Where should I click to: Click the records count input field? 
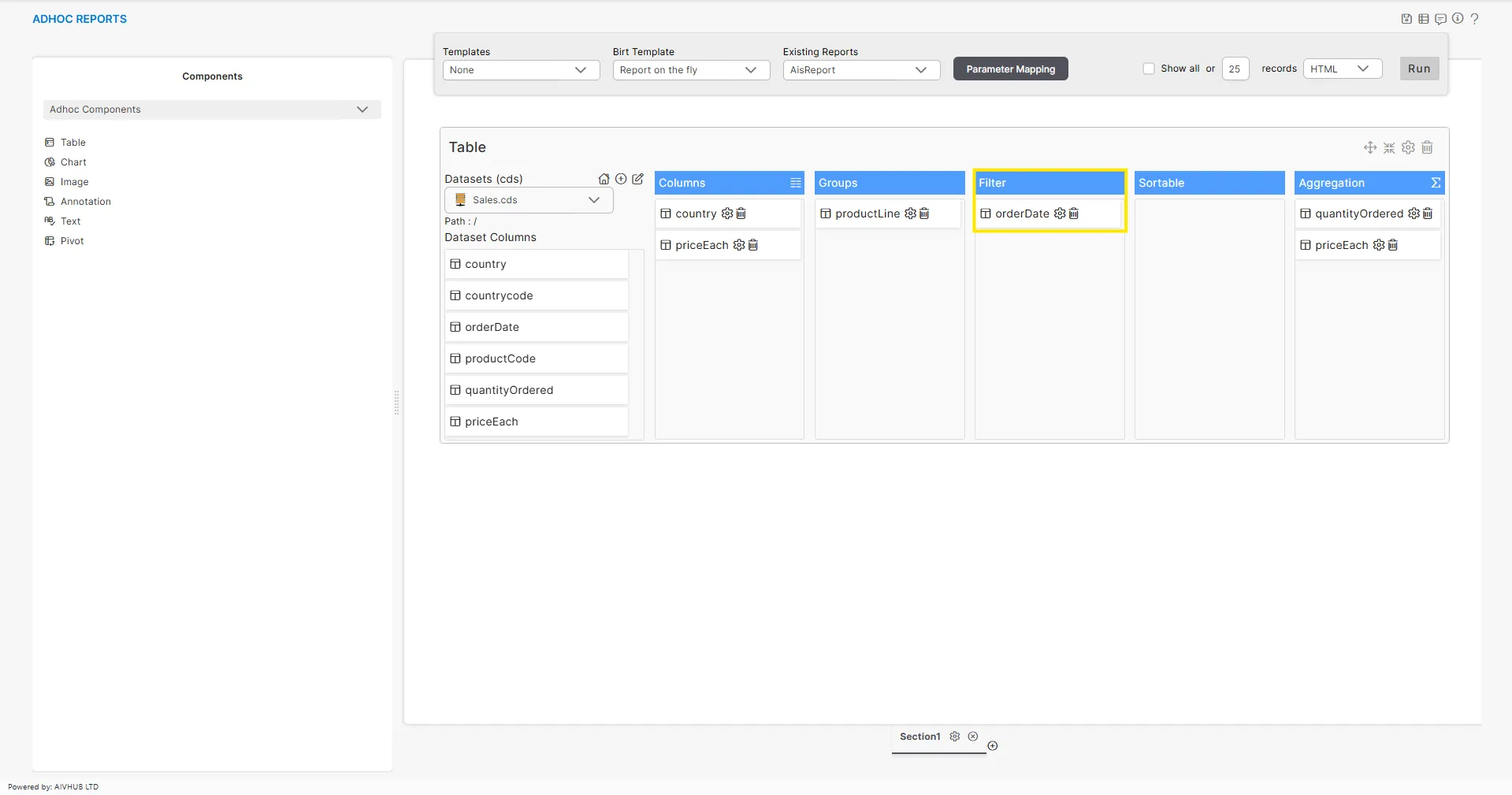tap(1235, 69)
